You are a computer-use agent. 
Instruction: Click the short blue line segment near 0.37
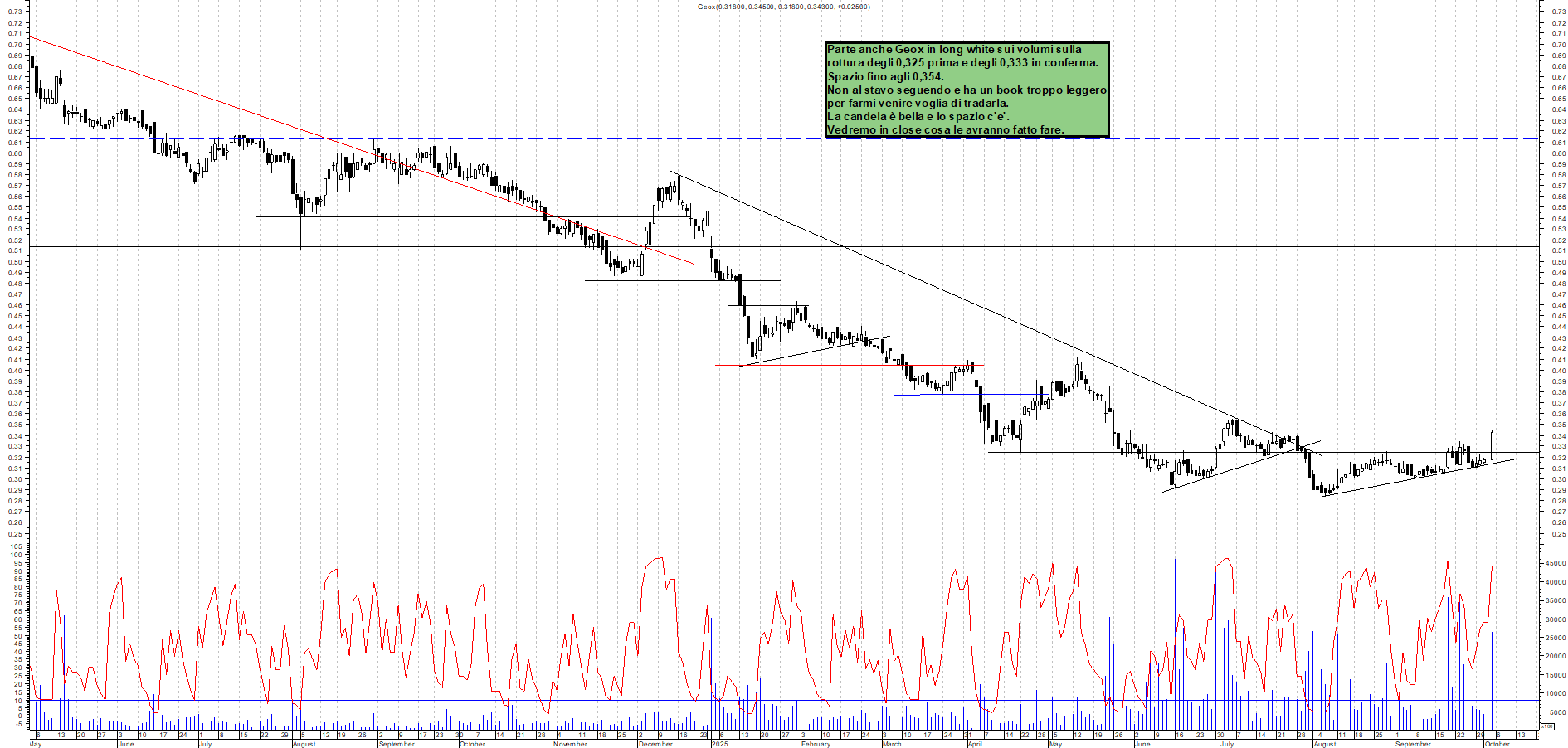coord(907,395)
